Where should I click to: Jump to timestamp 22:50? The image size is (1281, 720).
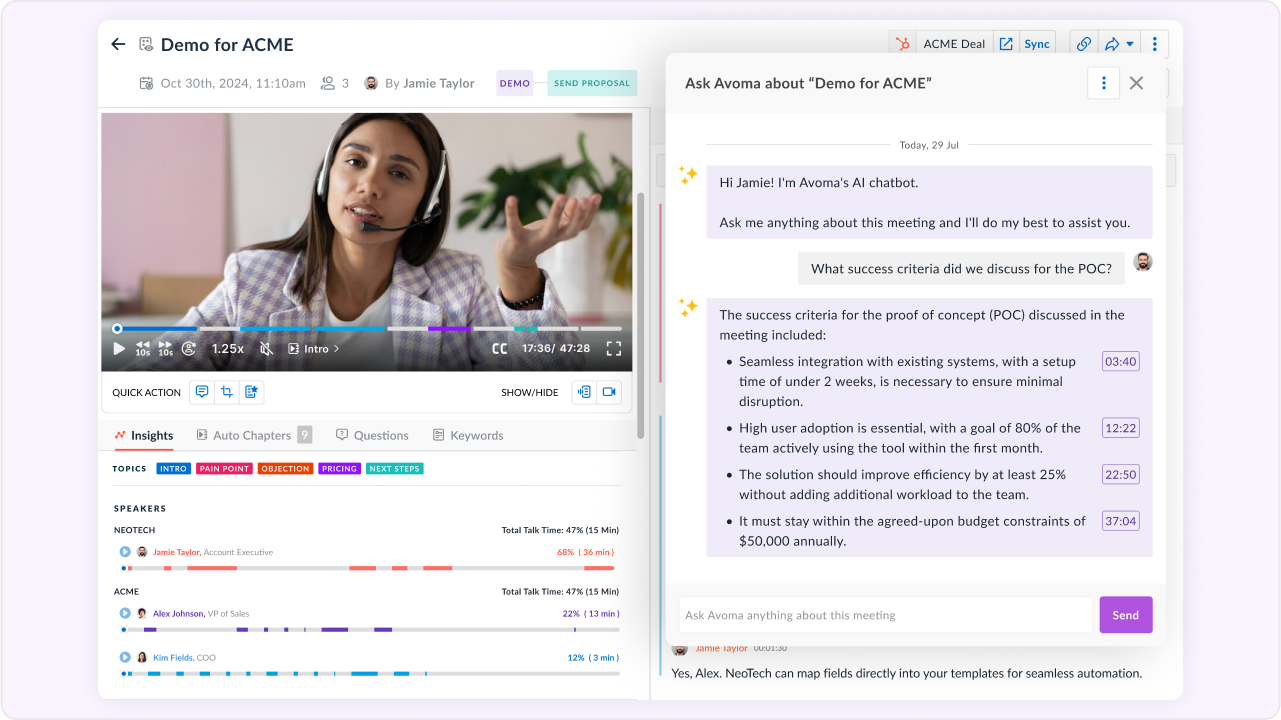[x=1120, y=474]
